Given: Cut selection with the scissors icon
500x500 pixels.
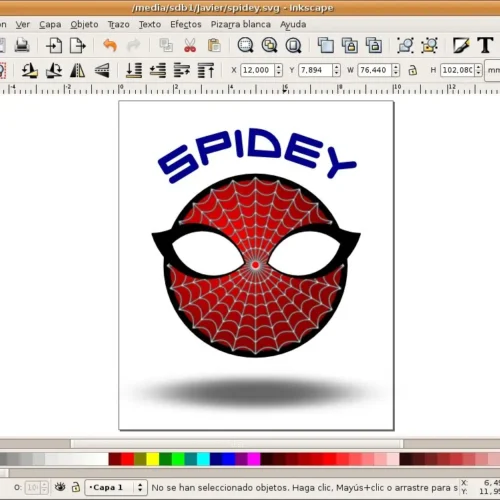Looking at the screenshot, I should [190, 45].
